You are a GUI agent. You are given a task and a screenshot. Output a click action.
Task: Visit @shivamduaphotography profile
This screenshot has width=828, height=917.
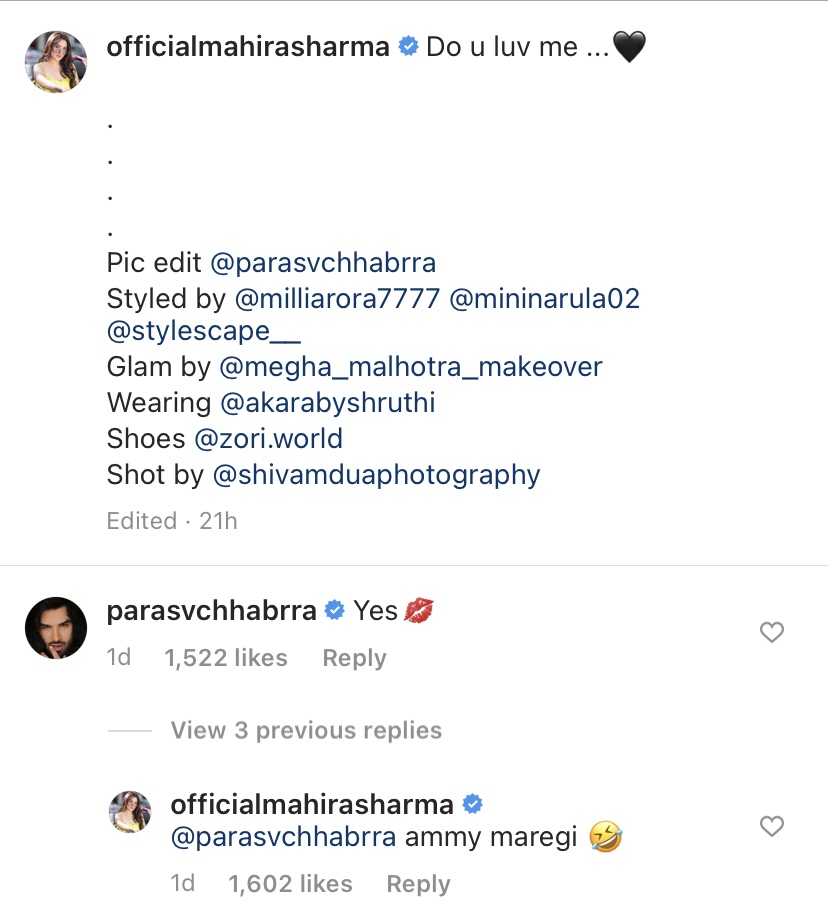376,474
